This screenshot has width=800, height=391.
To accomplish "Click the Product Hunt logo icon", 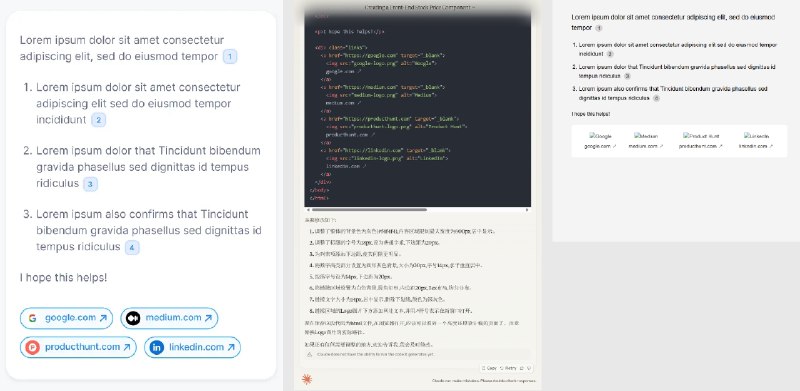I will [x=32, y=348].
